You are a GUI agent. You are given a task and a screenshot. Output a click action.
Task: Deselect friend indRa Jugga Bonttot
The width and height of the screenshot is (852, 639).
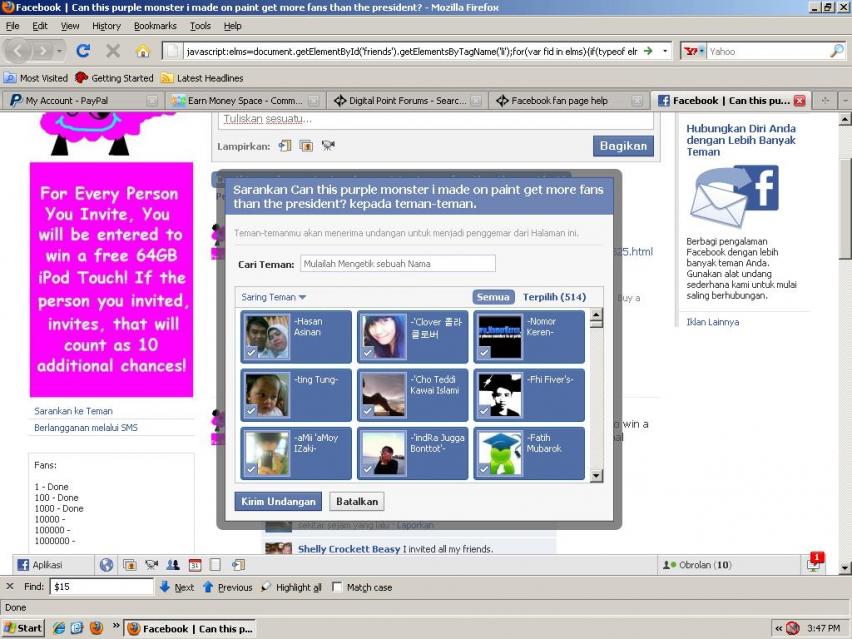(412, 453)
